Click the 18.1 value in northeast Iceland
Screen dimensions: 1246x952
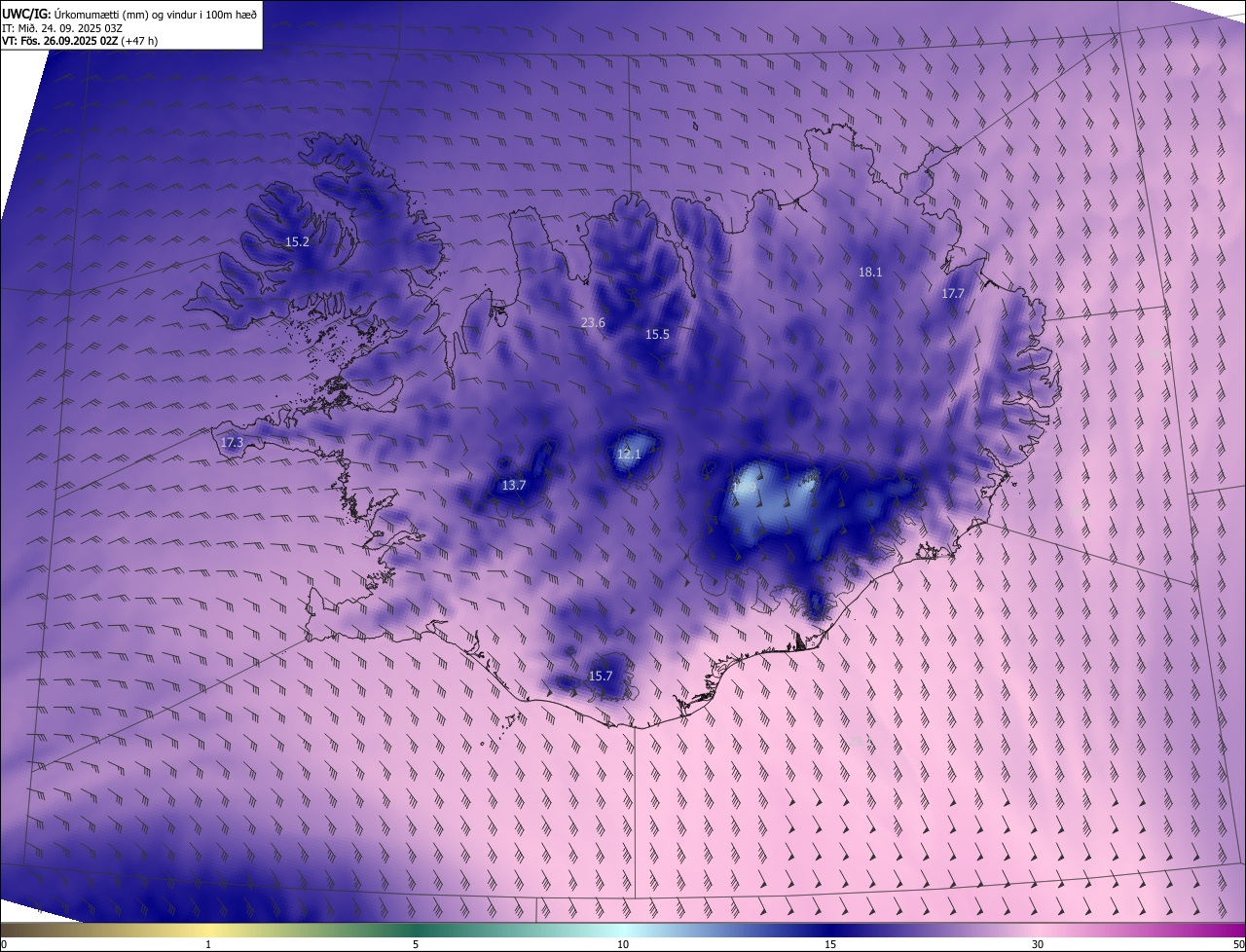click(x=870, y=272)
